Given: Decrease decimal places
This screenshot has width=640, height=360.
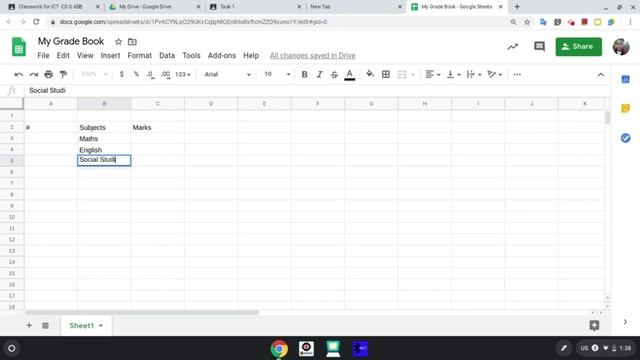Looking at the screenshot, I should click(x=151, y=74).
